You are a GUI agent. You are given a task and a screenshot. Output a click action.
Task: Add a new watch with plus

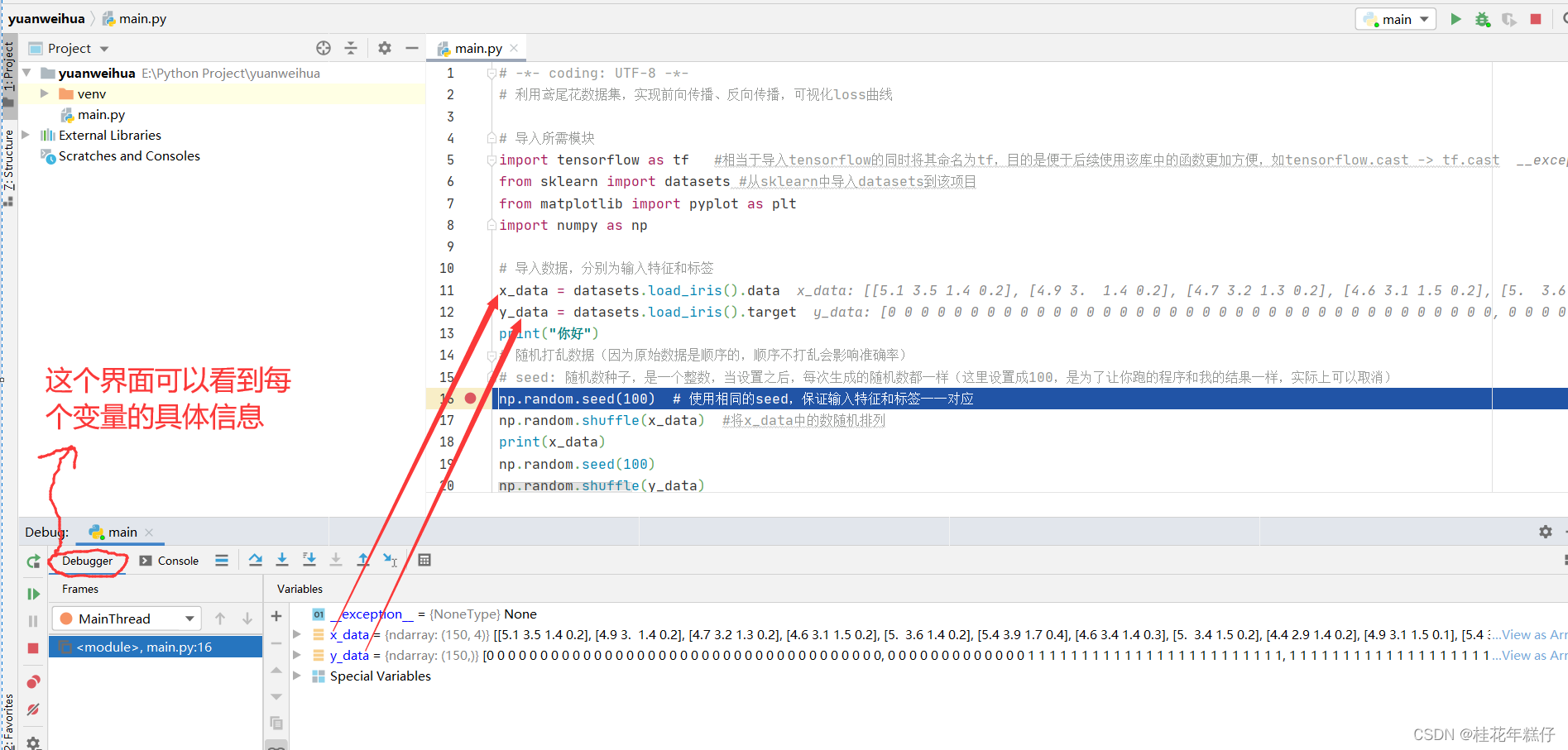[276, 616]
